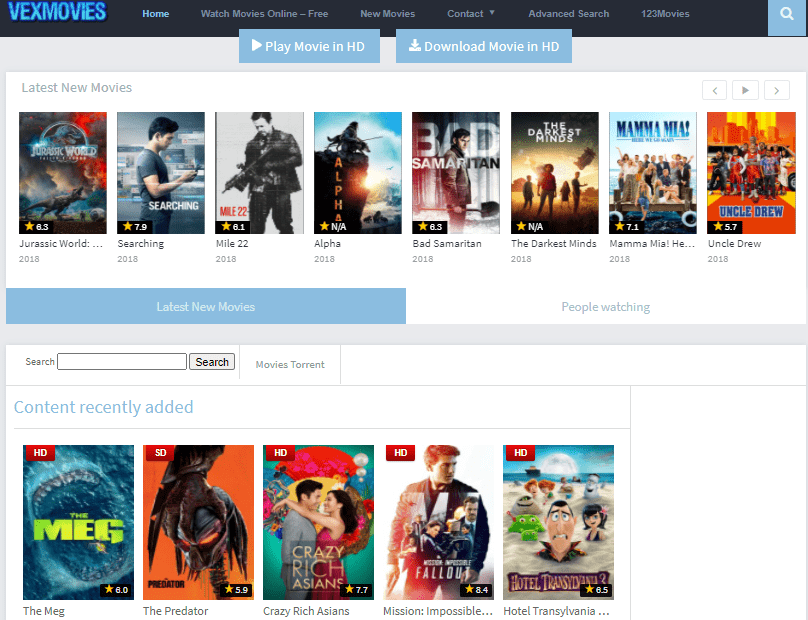Image resolution: width=808 pixels, height=620 pixels.
Task: Click 'The Darkest Minds' title text
Action: (x=553, y=243)
